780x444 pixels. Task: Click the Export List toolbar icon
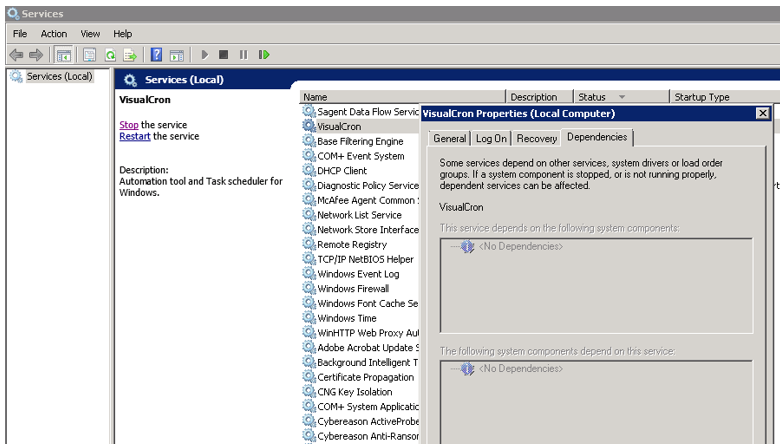tap(129, 55)
